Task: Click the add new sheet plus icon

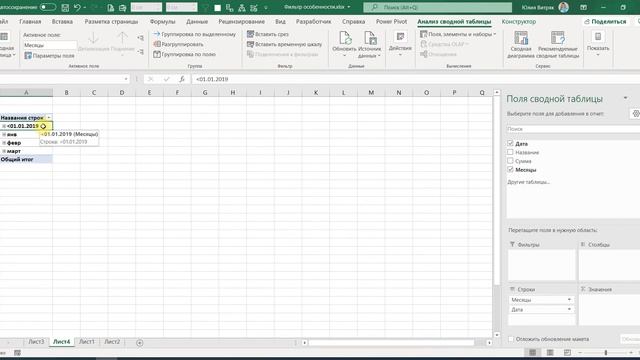Action: pos(140,342)
